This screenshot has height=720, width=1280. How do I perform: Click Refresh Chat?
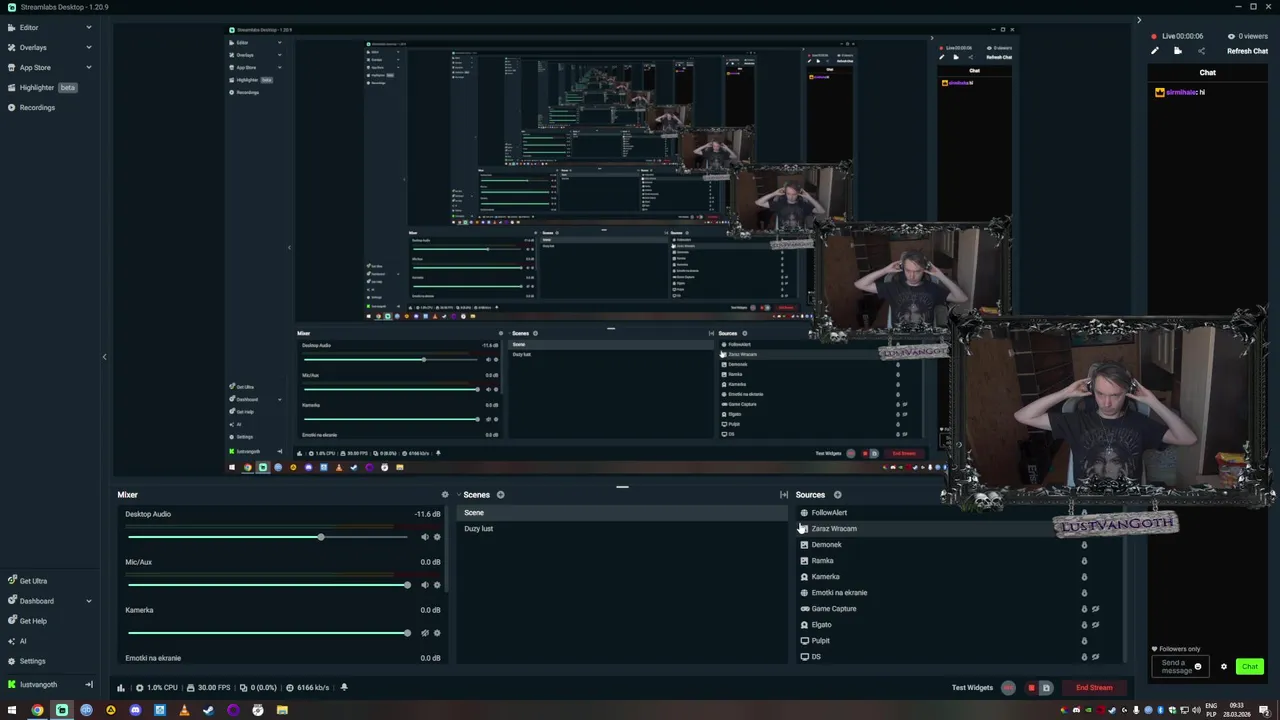(1247, 51)
